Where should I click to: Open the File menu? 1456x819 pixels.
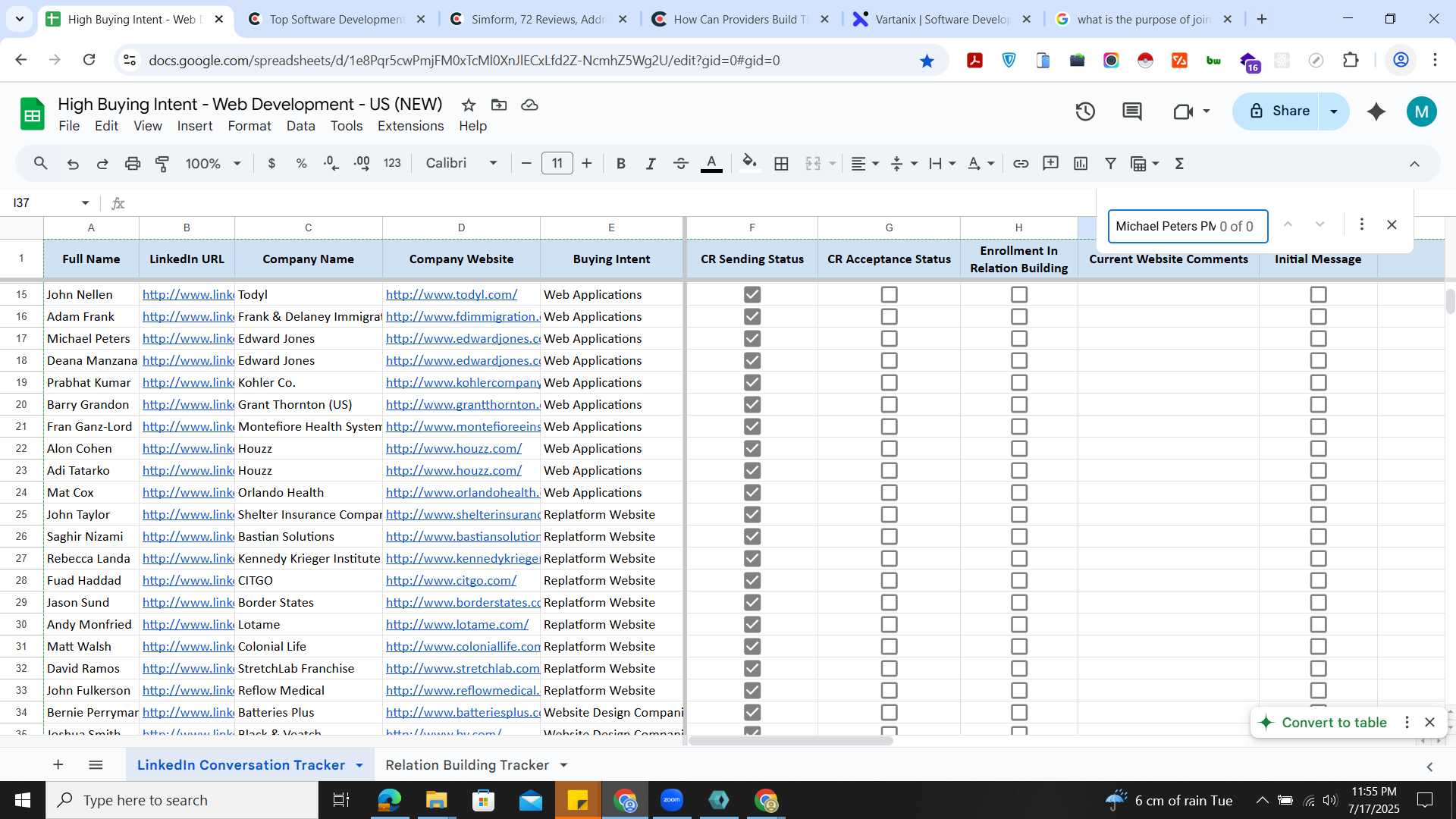pyautogui.click(x=69, y=126)
